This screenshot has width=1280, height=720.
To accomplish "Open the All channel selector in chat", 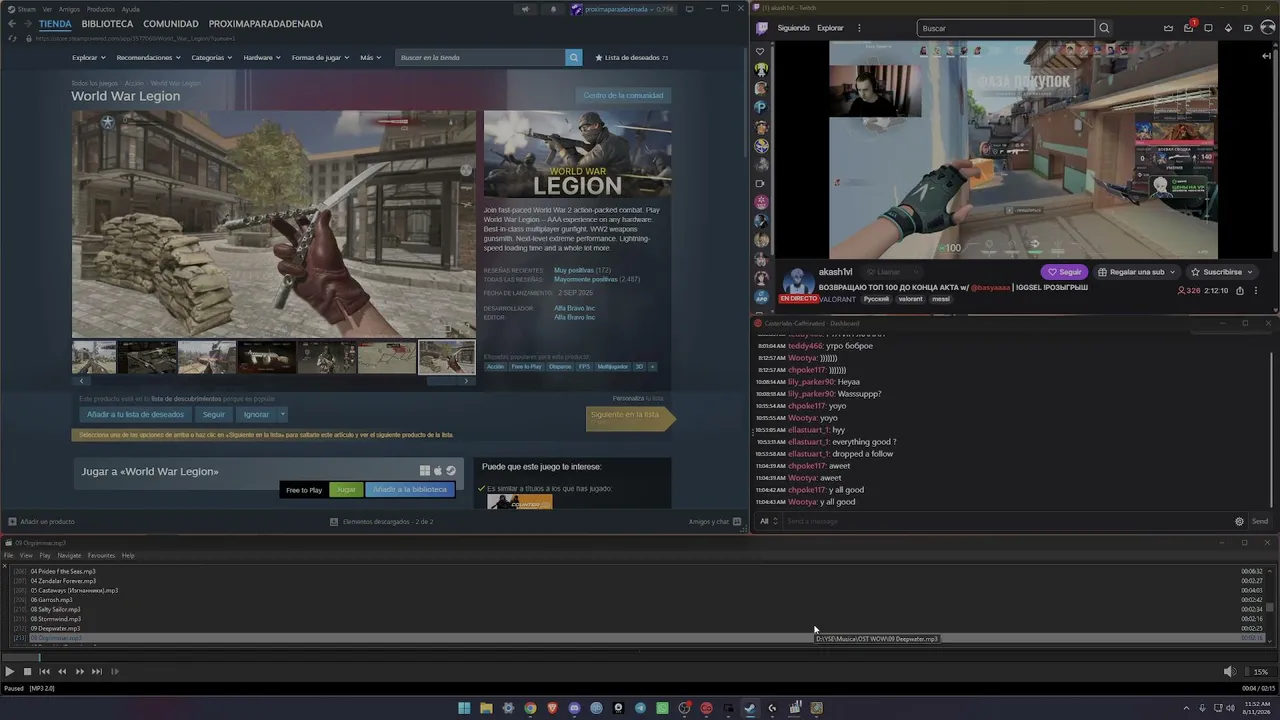I will 768,521.
